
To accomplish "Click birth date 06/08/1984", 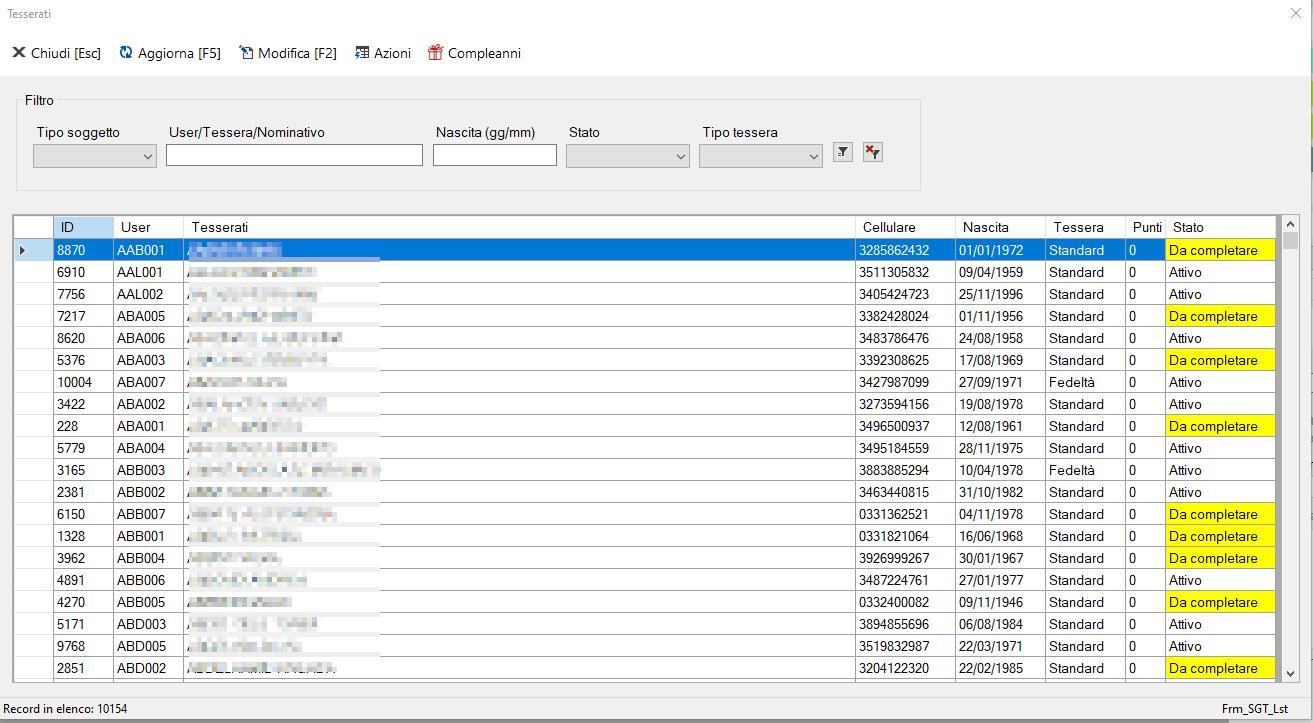I will coord(1001,624).
